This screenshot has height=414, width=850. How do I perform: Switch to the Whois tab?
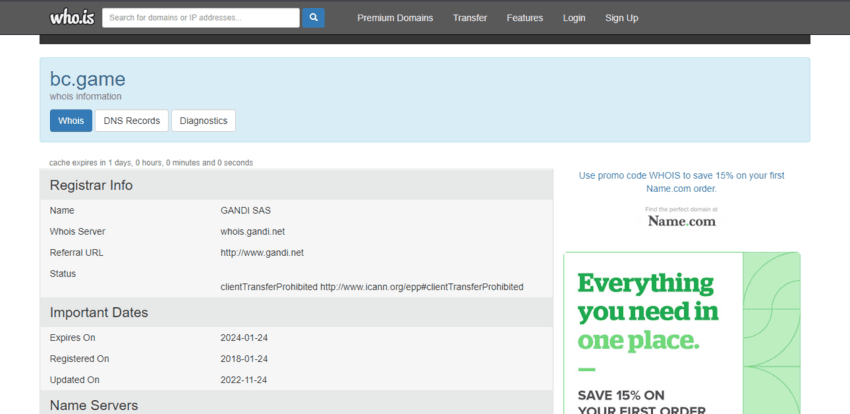[x=71, y=121]
